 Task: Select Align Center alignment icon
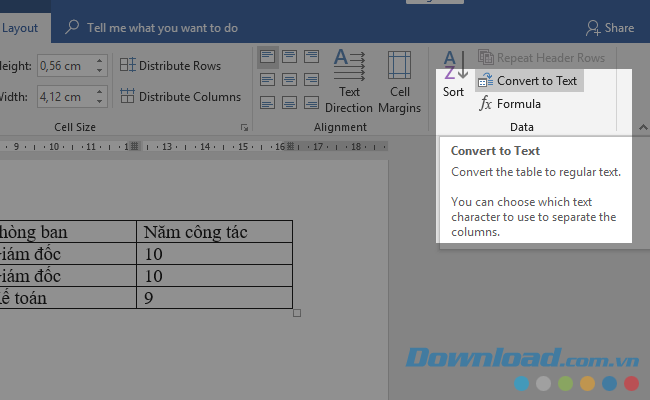290,79
